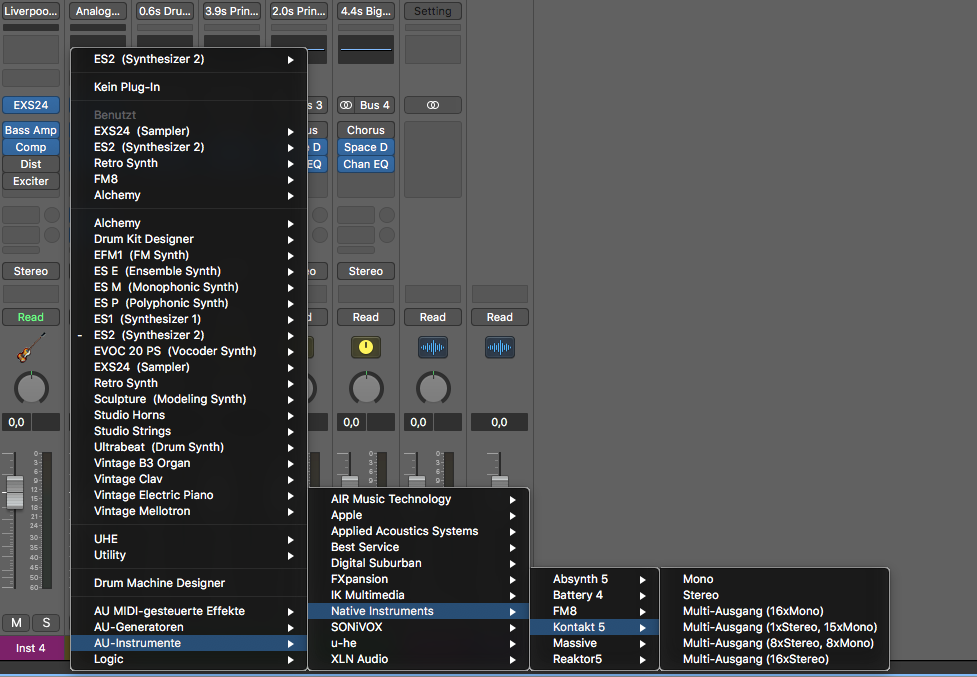Select EVOC 20 PS (Vocoder Synth)

[189, 351]
